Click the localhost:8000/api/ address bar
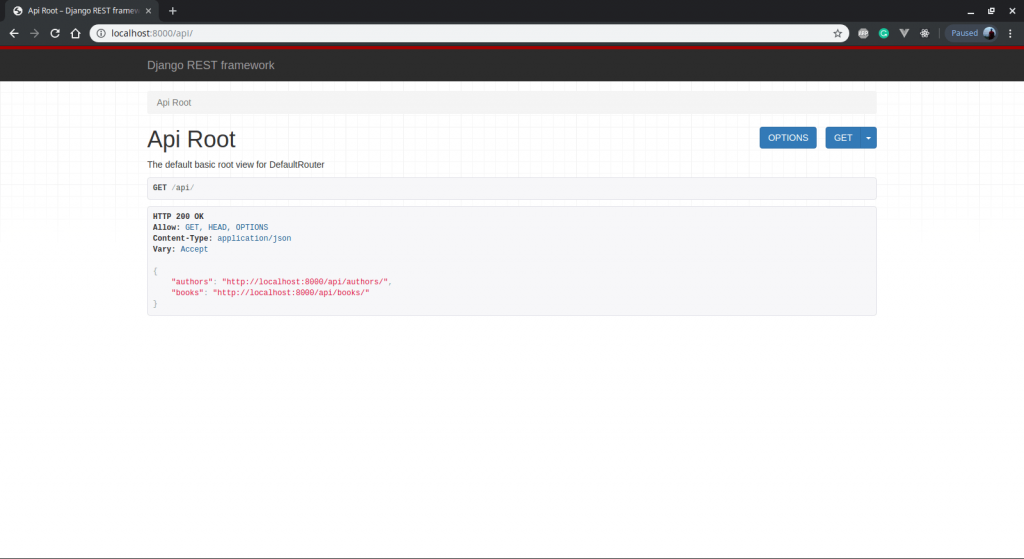Image resolution: width=1024 pixels, height=559 pixels. click(469, 33)
